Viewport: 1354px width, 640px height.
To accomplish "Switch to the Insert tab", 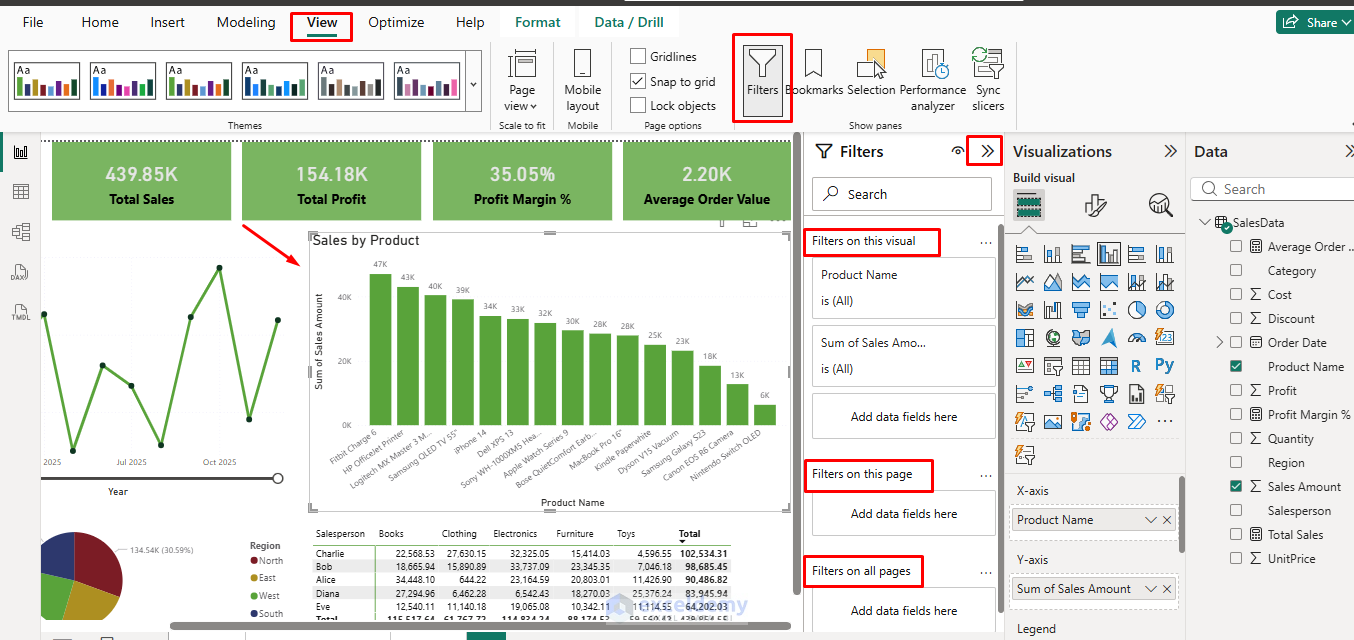I will click(167, 22).
